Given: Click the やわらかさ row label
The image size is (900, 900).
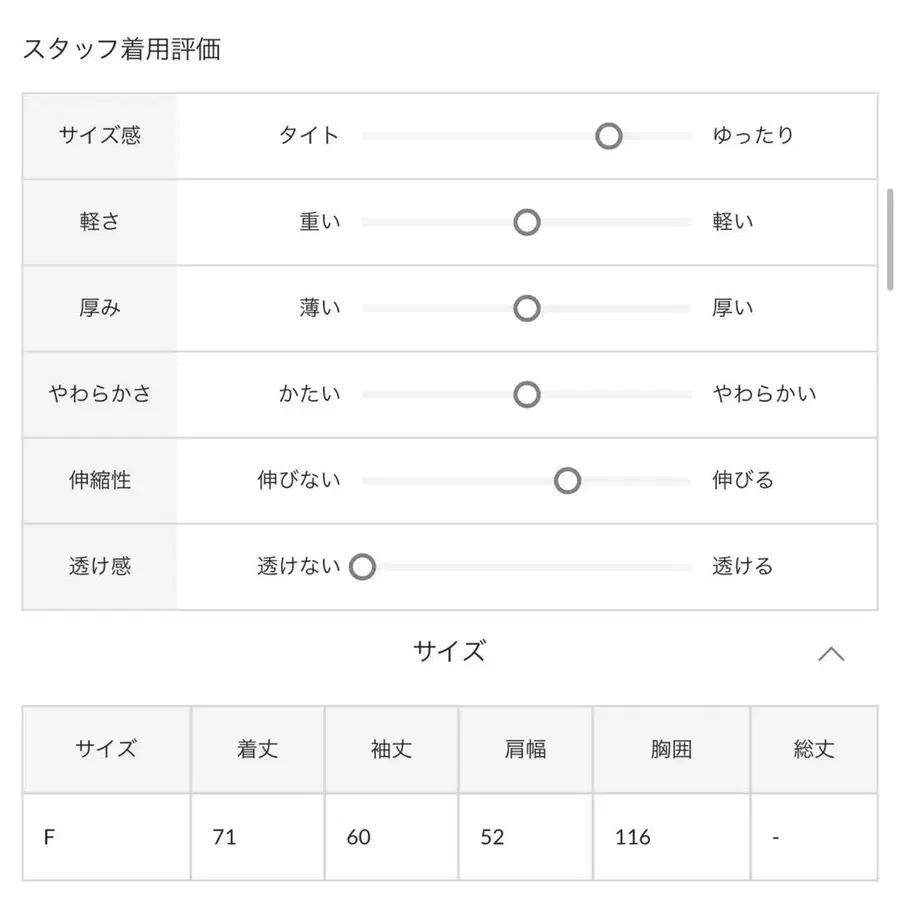Looking at the screenshot, I should tap(100, 394).
